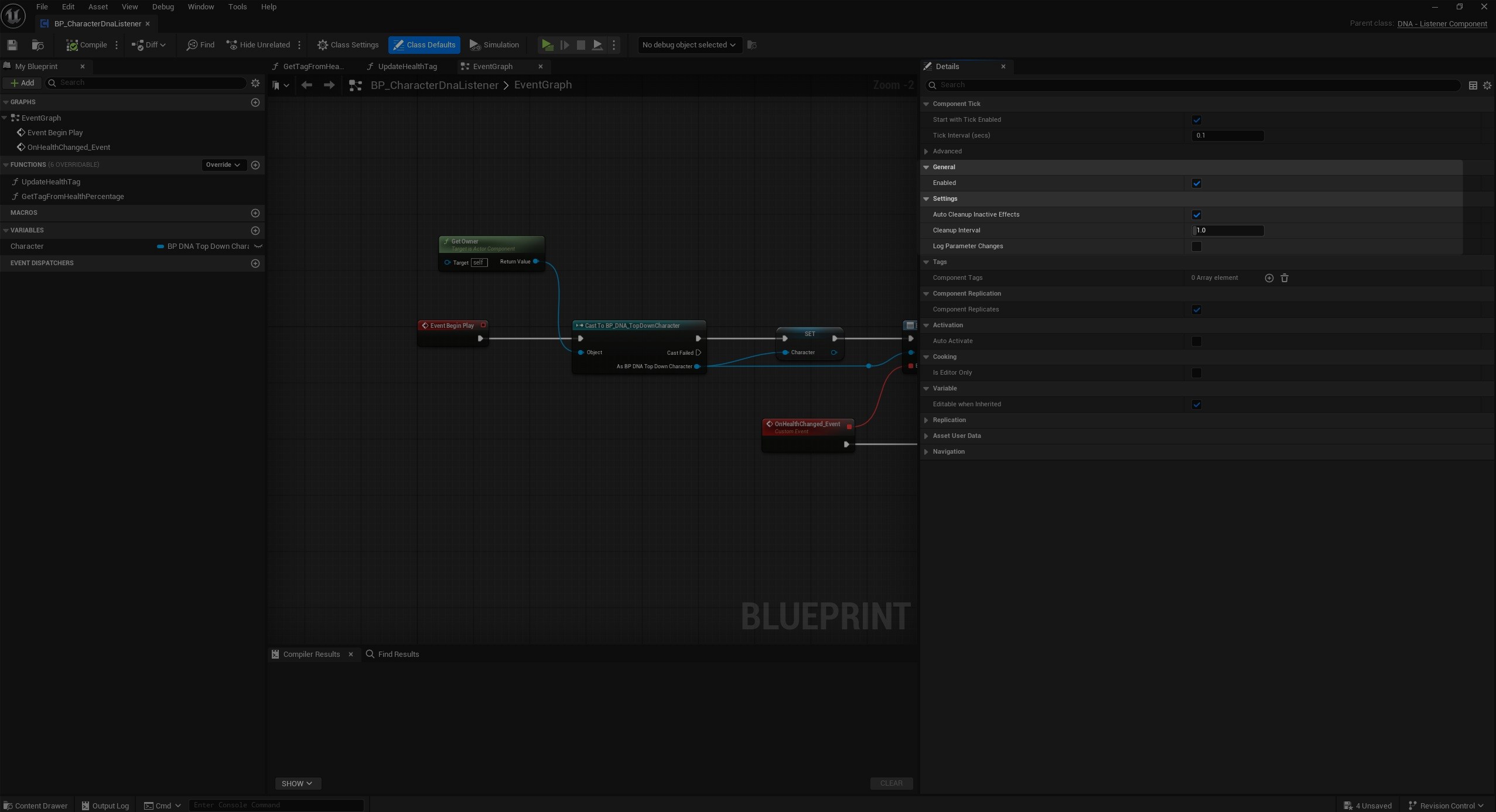This screenshot has width=1496, height=812.
Task: Open the Override functions dropdown
Action: (x=223, y=165)
